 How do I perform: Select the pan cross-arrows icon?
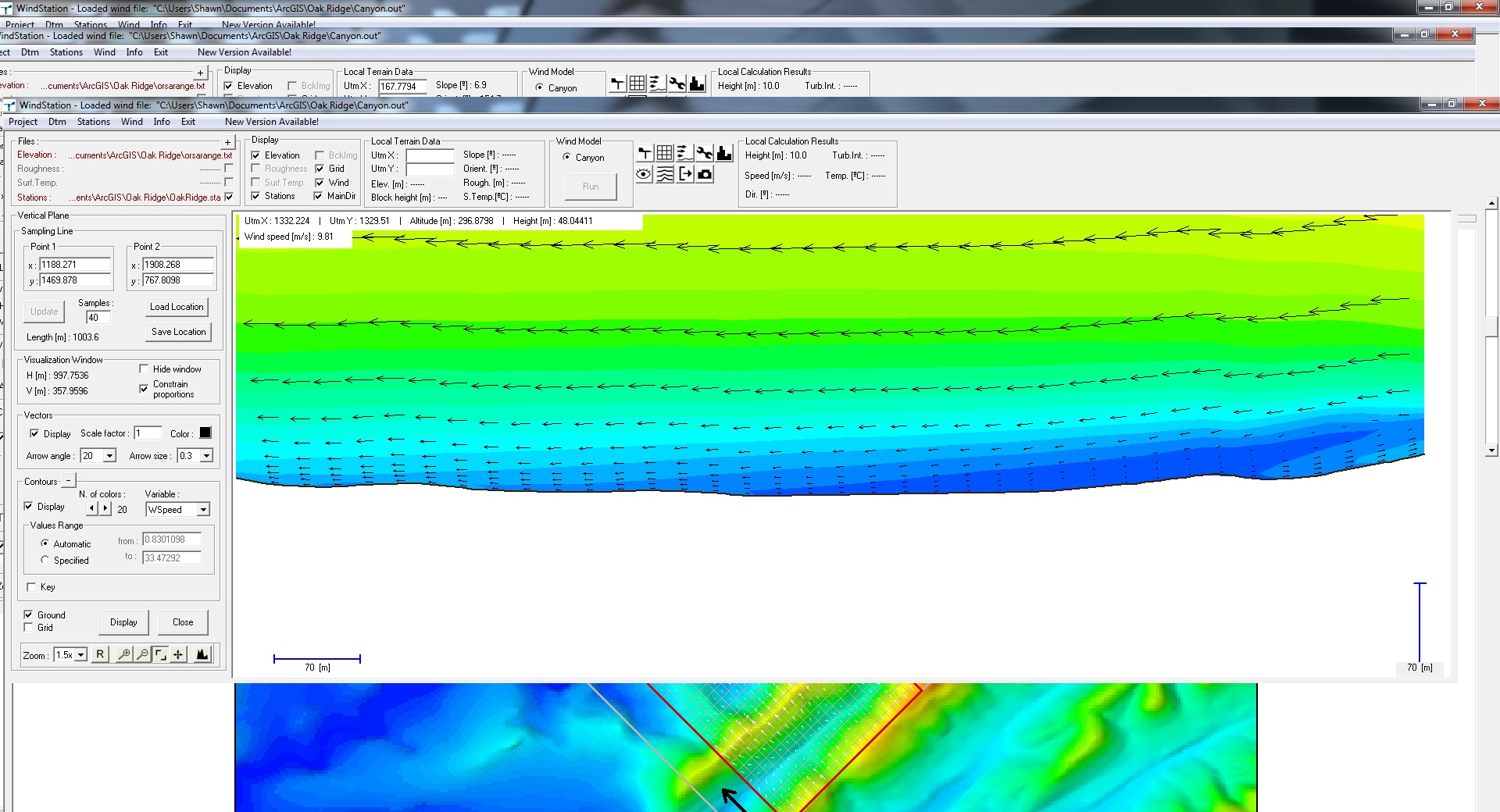point(179,654)
